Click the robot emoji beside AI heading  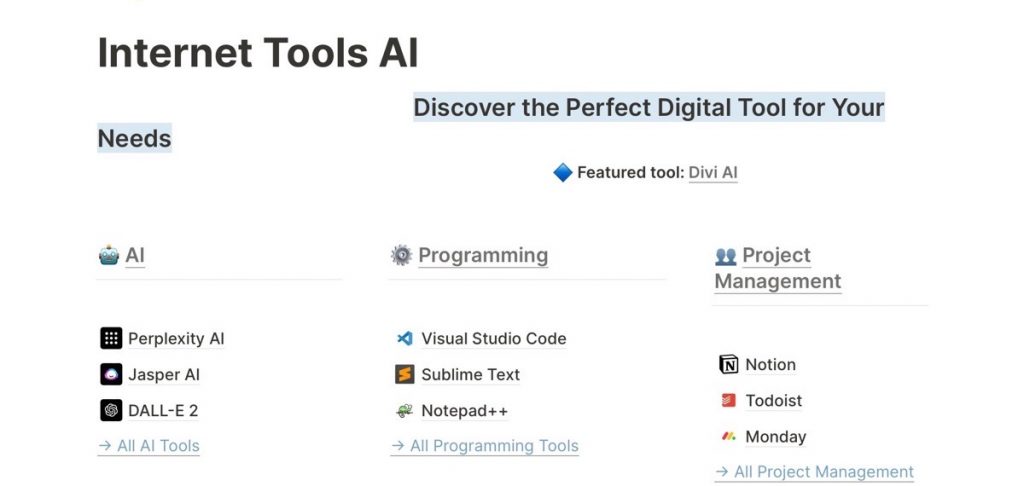pos(109,255)
